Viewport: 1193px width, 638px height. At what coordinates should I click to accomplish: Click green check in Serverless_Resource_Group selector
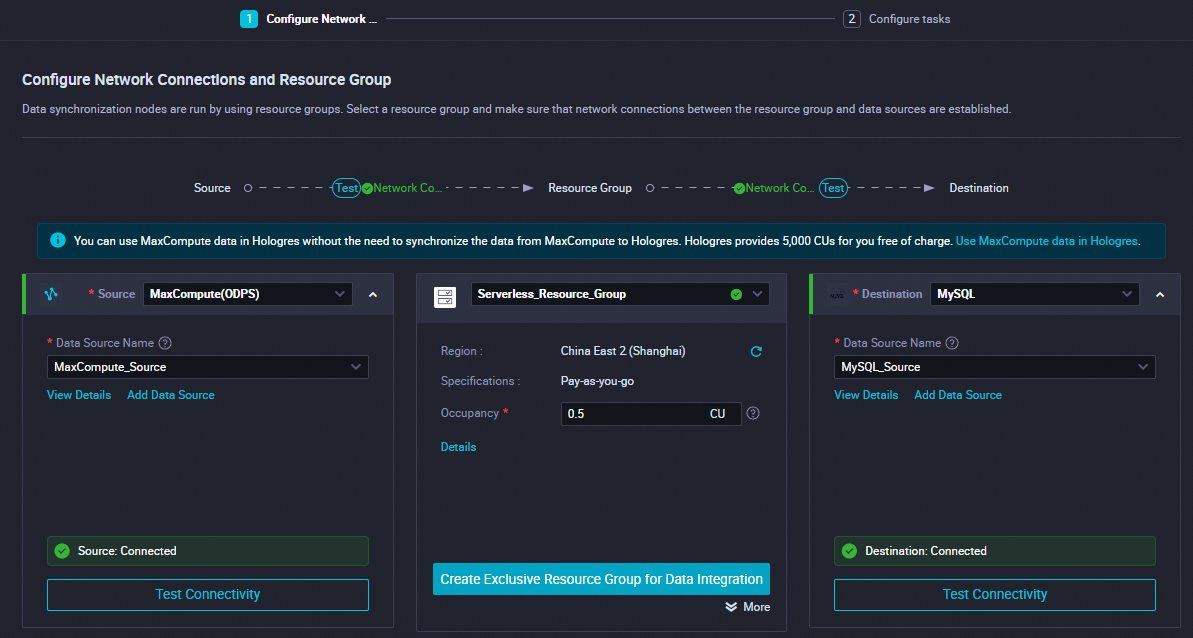(x=736, y=294)
